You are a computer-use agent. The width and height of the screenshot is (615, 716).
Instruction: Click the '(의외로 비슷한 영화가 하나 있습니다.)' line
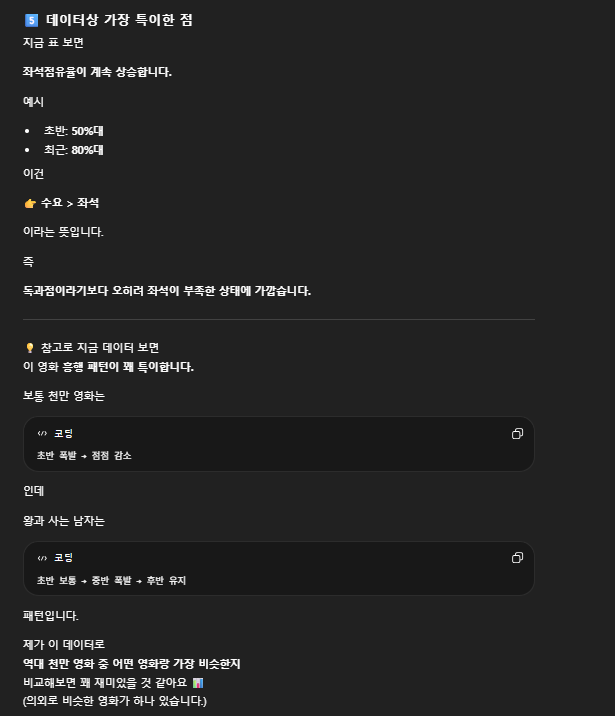point(115,701)
